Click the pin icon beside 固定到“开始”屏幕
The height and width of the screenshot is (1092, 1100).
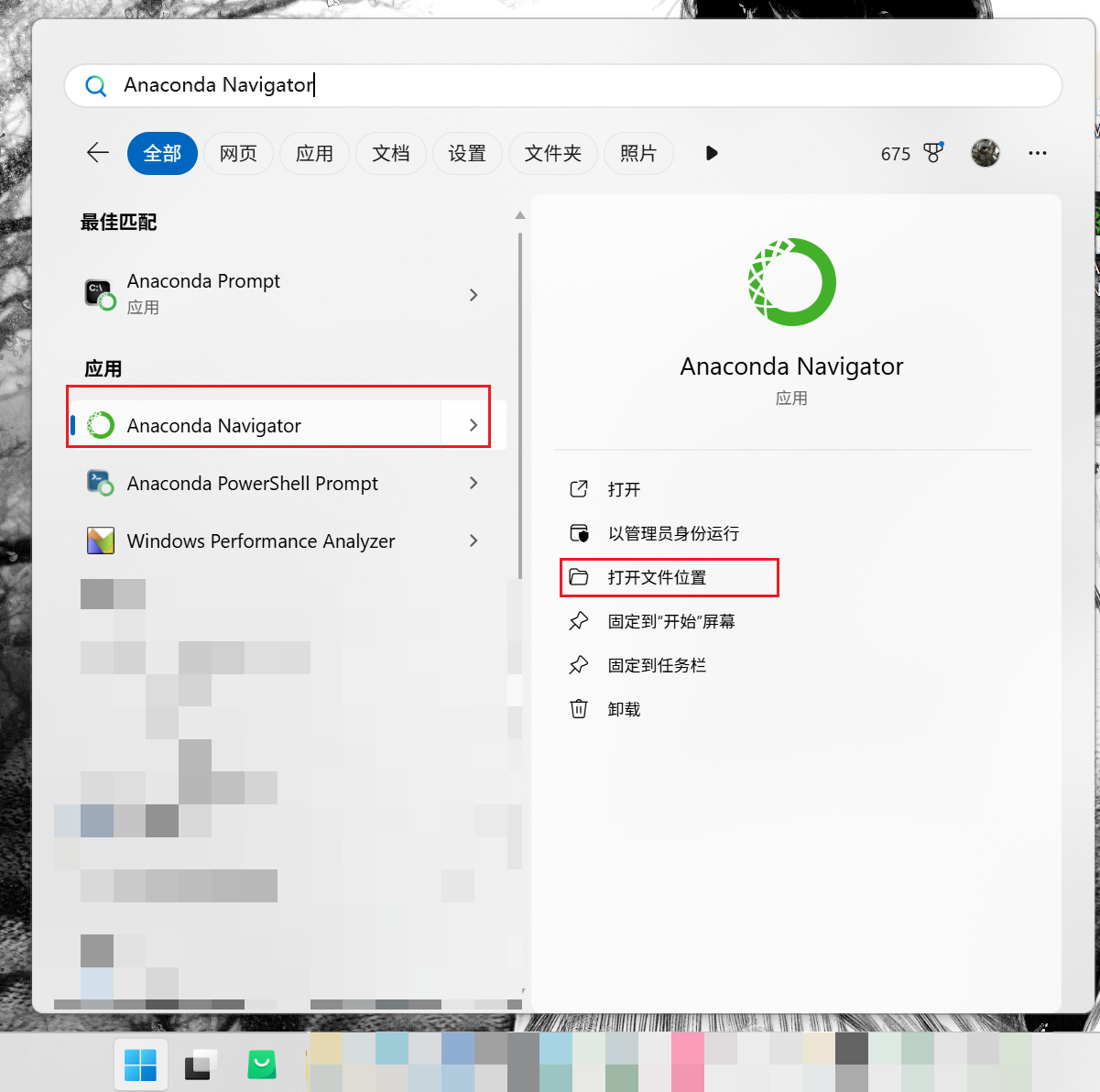point(579,621)
